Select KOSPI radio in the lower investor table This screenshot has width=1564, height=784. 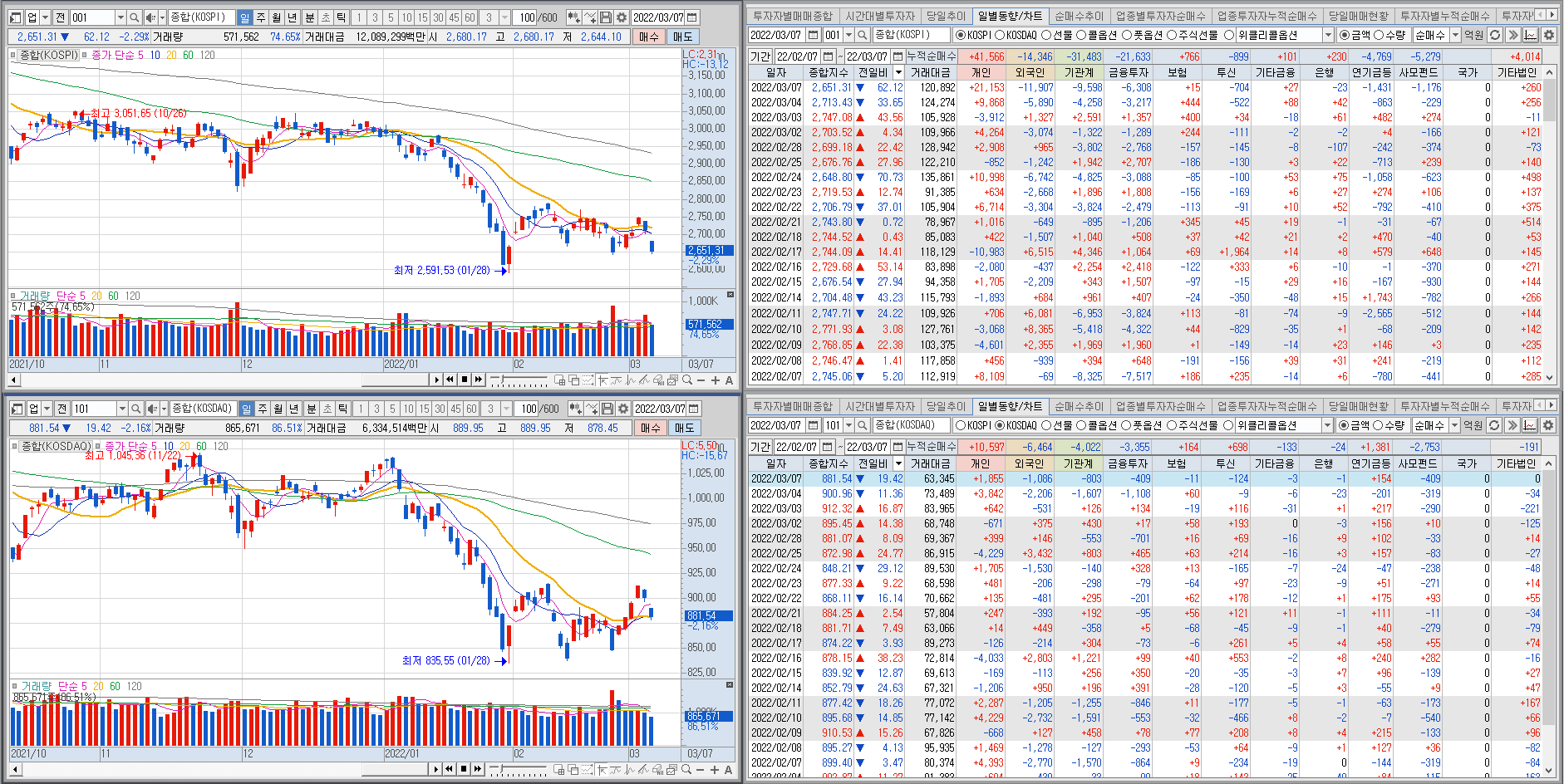961,425
